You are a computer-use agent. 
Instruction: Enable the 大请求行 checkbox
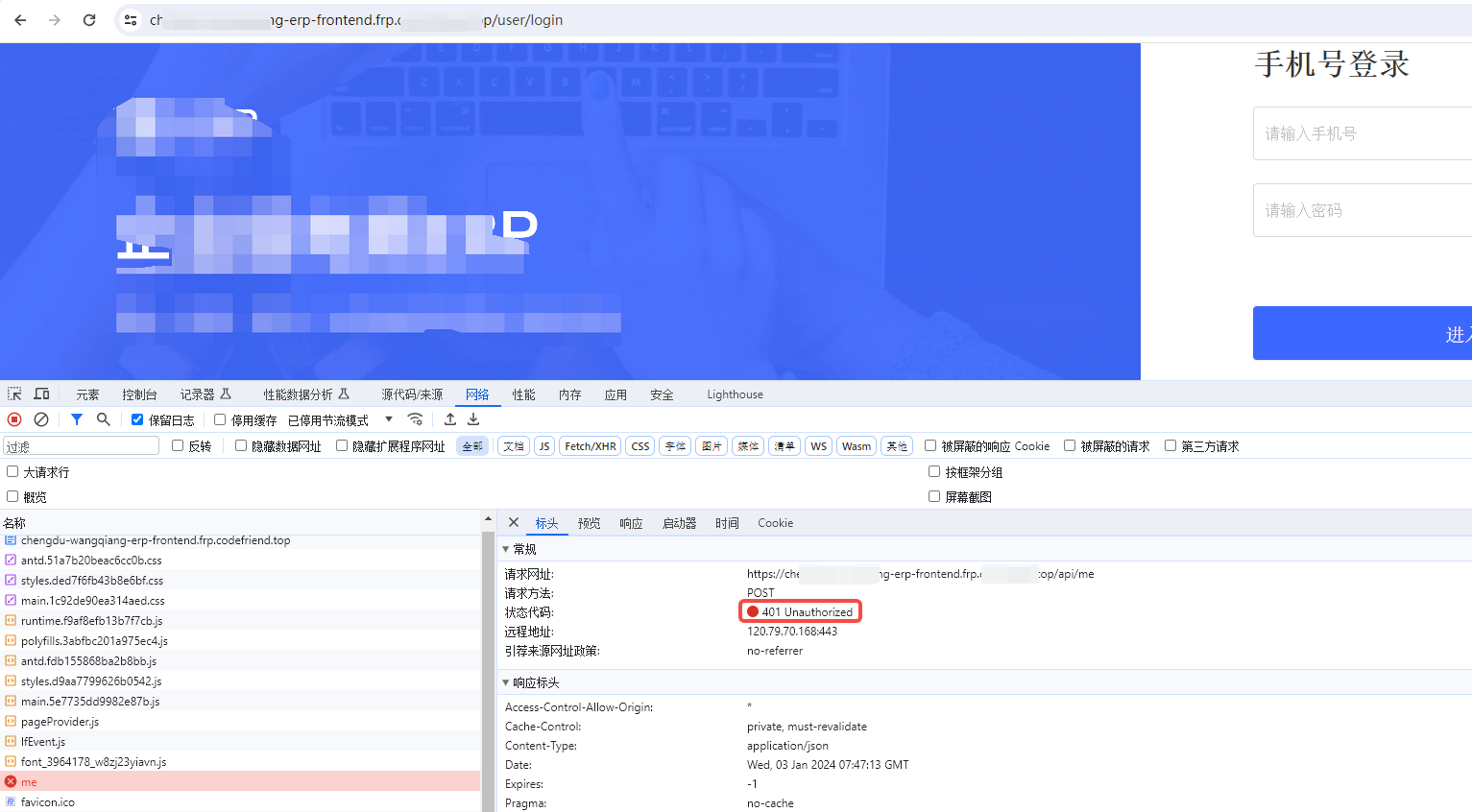(12, 471)
